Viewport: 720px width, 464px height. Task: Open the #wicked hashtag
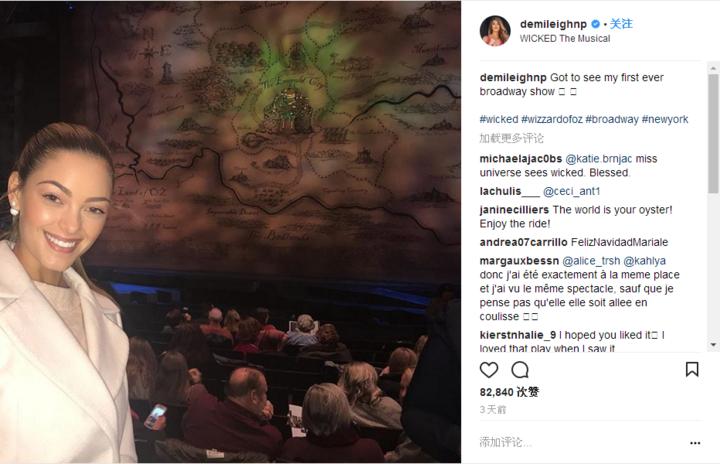[499, 119]
